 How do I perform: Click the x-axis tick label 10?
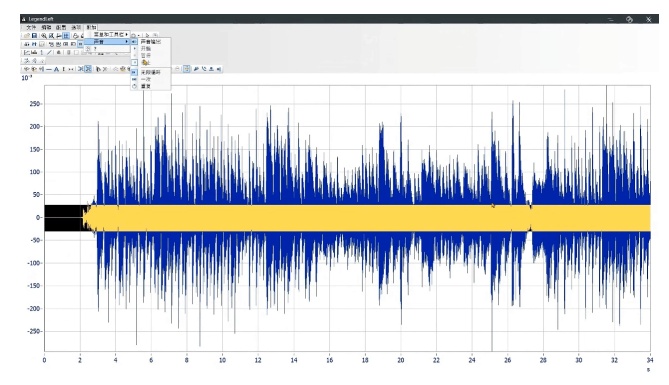point(222,360)
